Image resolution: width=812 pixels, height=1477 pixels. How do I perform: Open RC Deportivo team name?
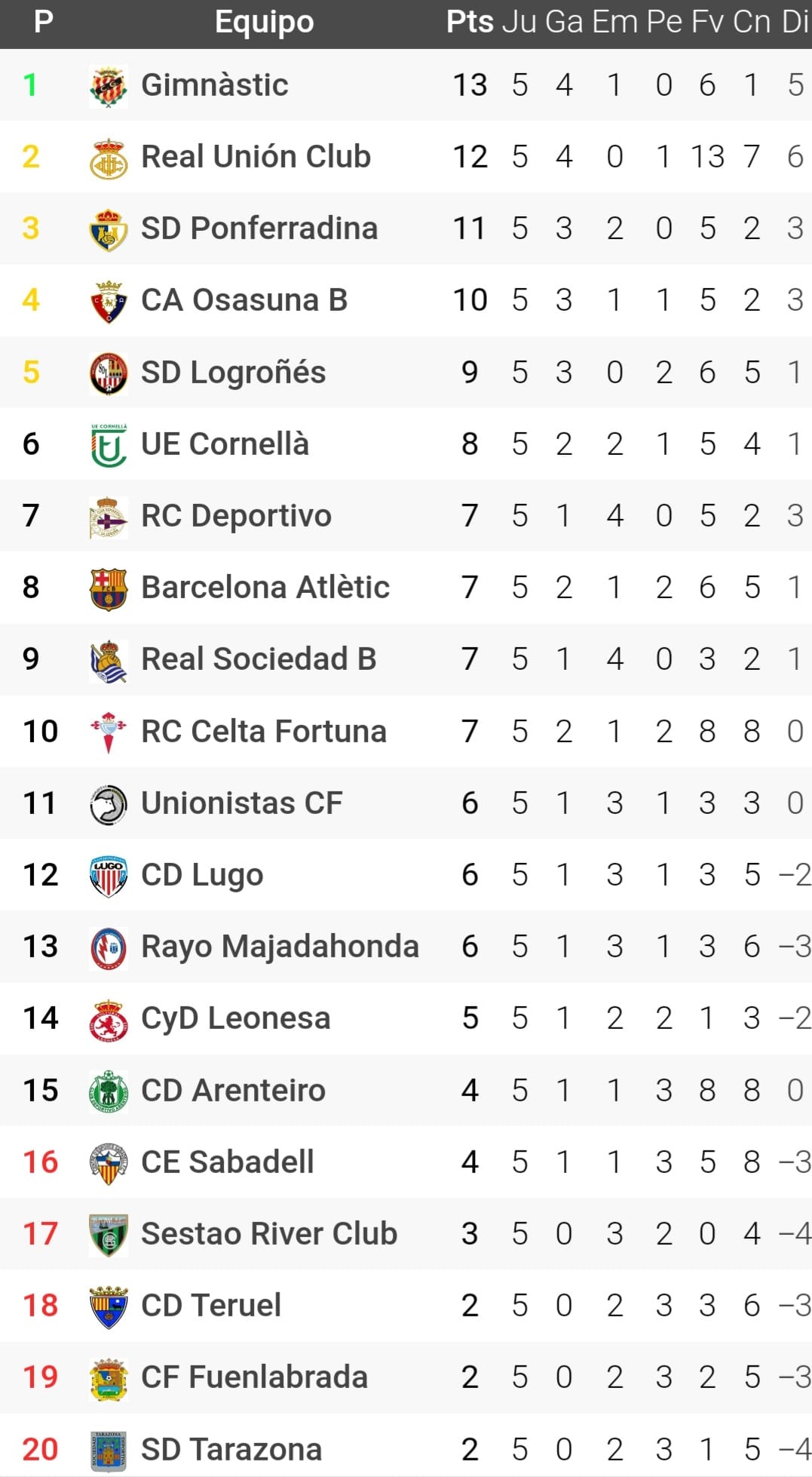(x=236, y=516)
